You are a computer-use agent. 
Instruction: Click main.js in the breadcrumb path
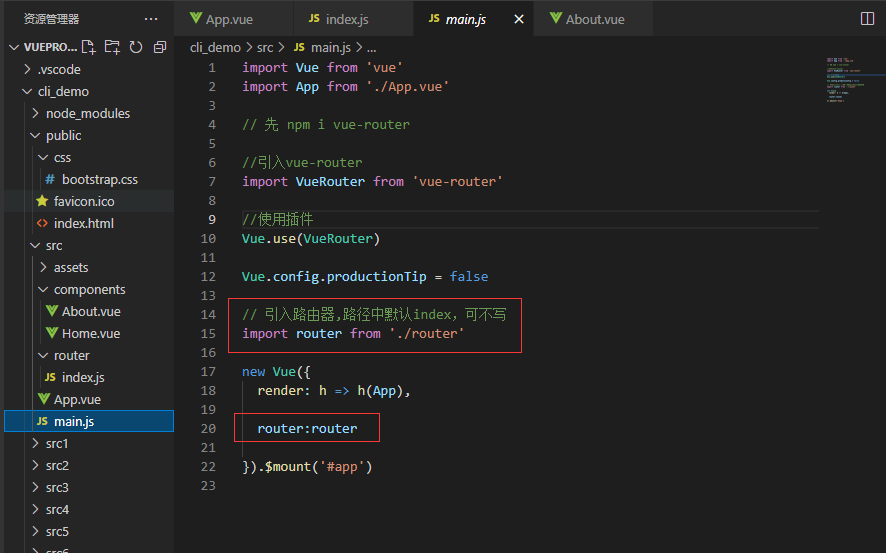[x=323, y=47]
